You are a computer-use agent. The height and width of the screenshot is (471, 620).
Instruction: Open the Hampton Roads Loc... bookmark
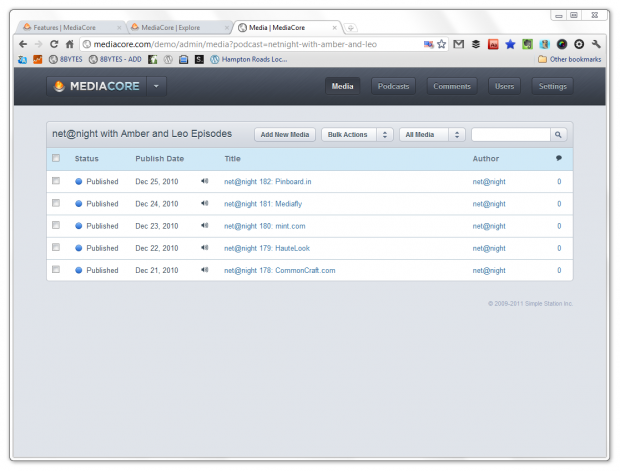[x=249, y=59]
